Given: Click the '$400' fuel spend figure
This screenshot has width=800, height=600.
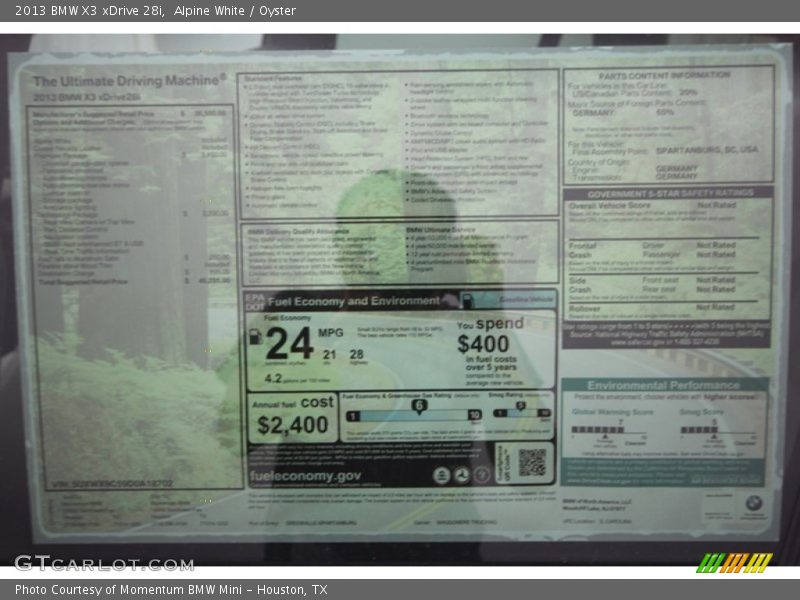Looking at the screenshot, I should [x=483, y=344].
